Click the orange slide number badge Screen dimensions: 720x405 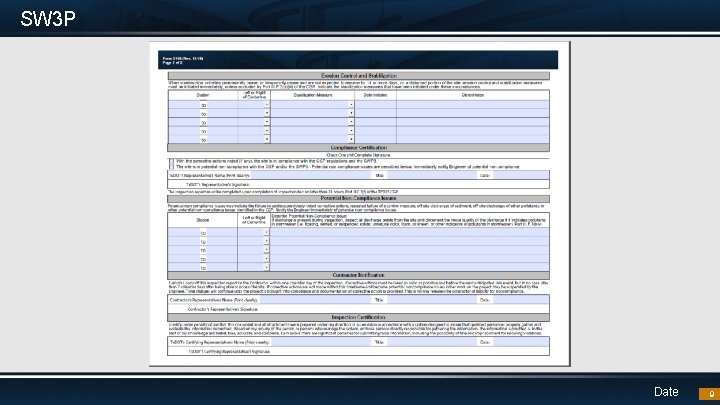[x=709, y=394]
